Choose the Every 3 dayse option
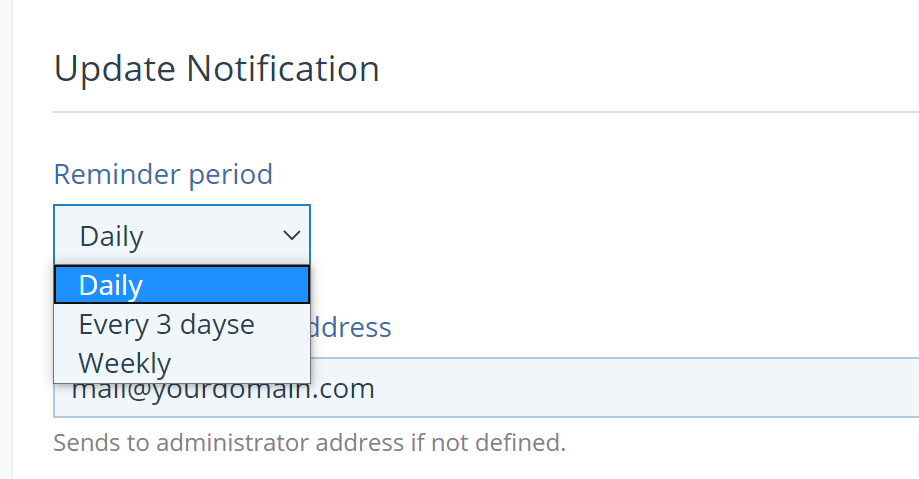The width and height of the screenshot is (919, 479). (167, 324)
